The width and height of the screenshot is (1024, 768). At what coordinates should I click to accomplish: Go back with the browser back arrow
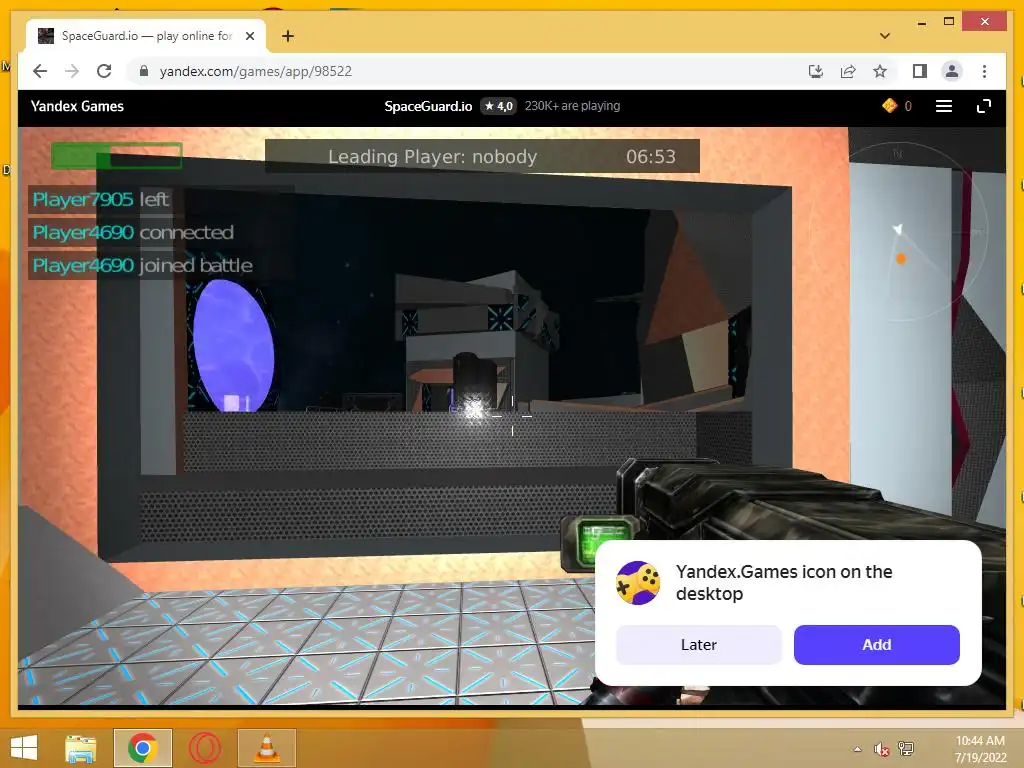(x=40, y=71)
